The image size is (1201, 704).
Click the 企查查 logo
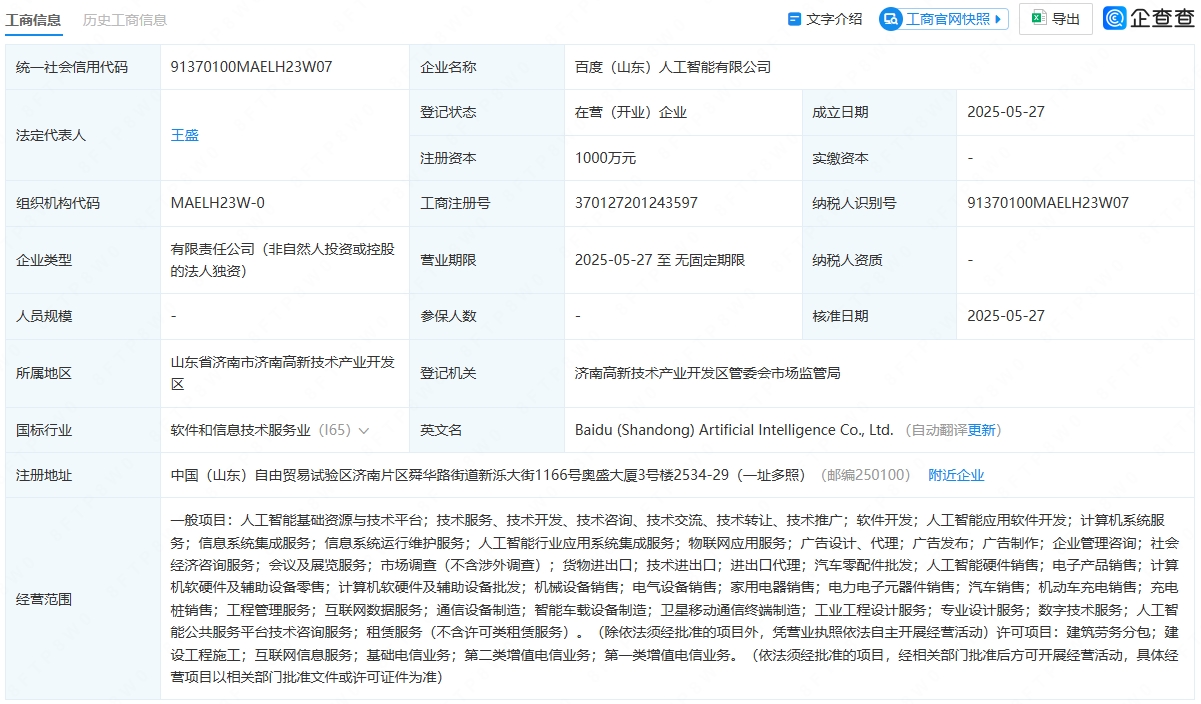[x=1148, y=18]
